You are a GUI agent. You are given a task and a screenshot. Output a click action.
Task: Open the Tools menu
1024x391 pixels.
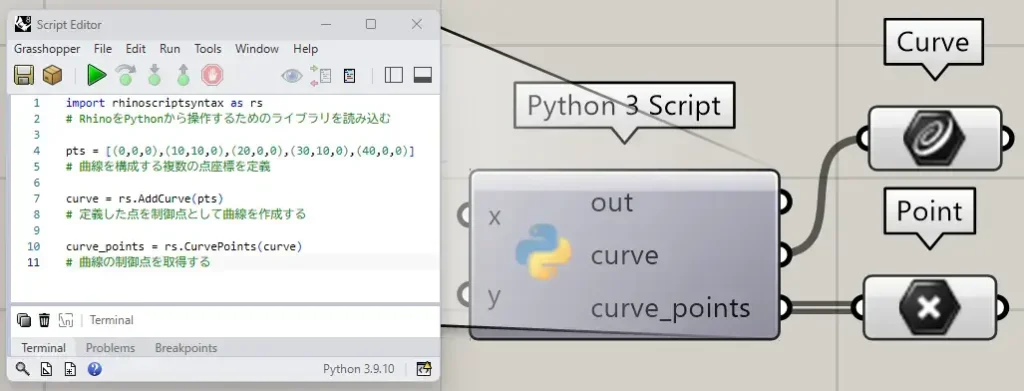click(x=208, y=49)
